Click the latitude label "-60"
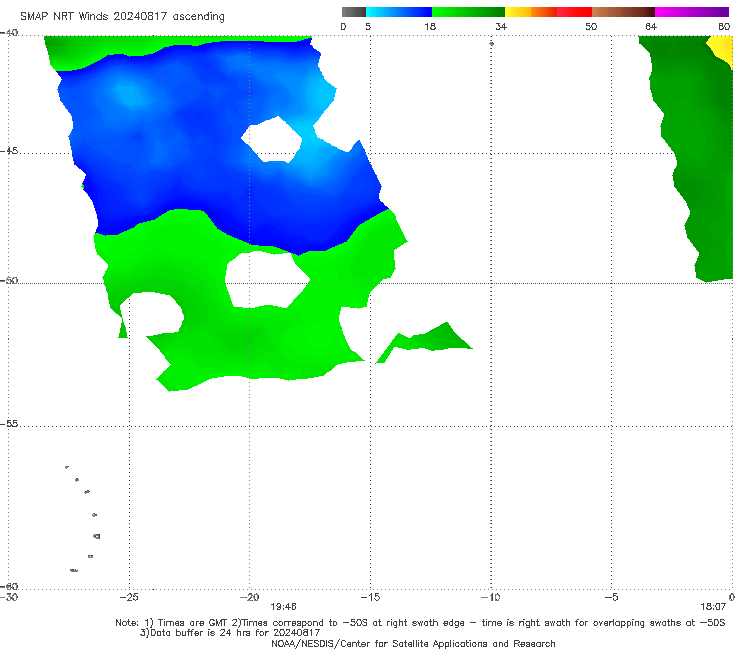 (9, 586)
